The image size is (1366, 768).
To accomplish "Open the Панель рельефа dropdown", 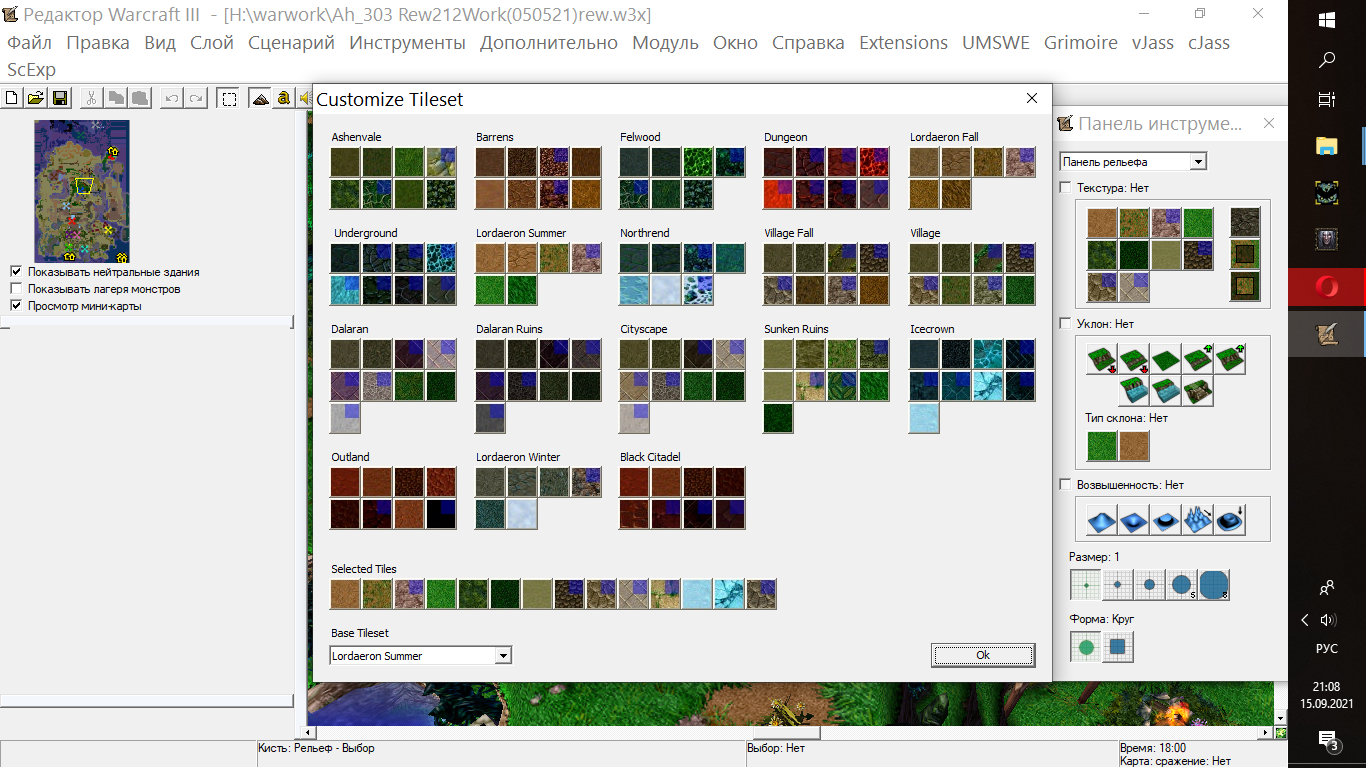I will point(1198,162).
